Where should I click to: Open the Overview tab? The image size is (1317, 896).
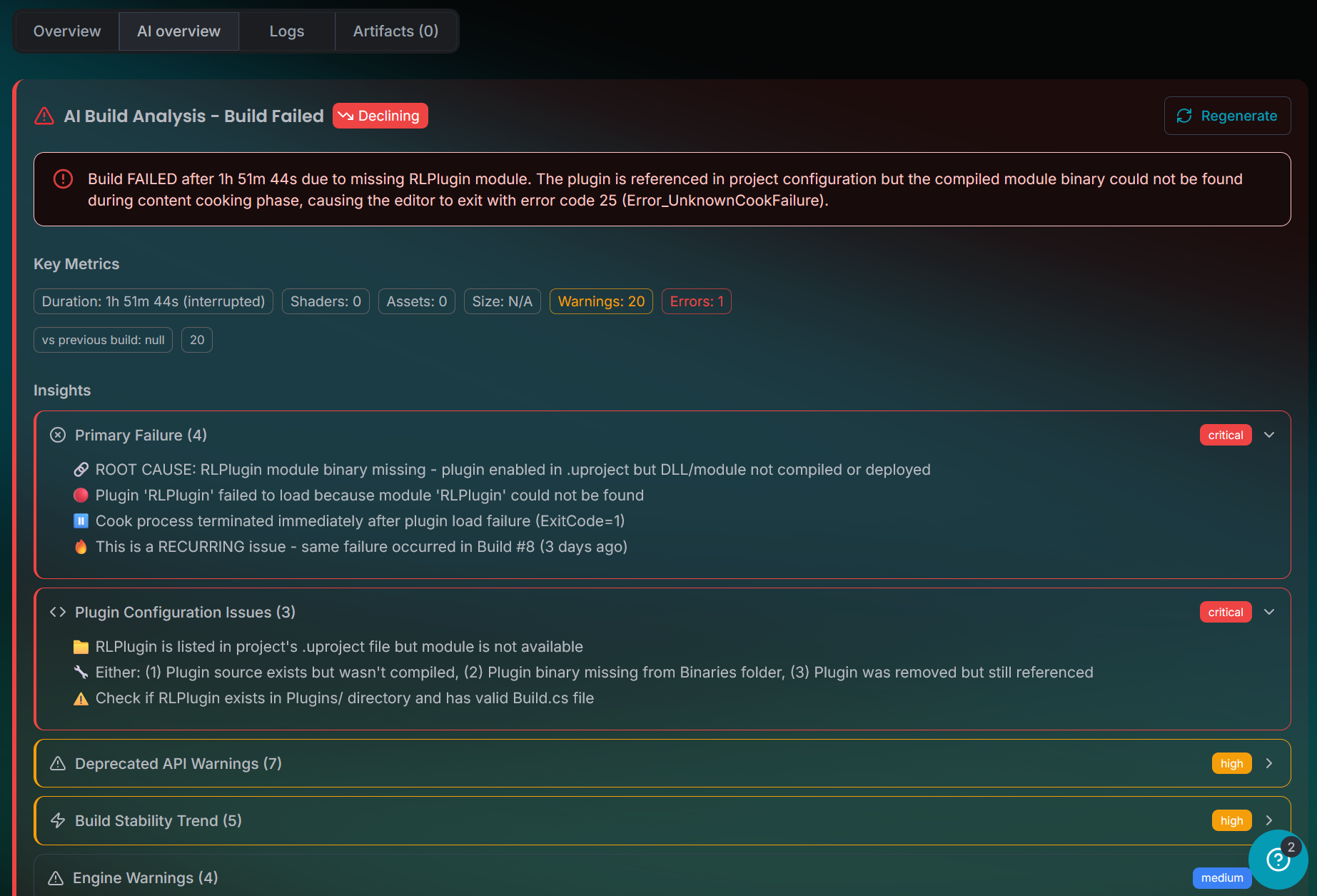tap(67, 31)
